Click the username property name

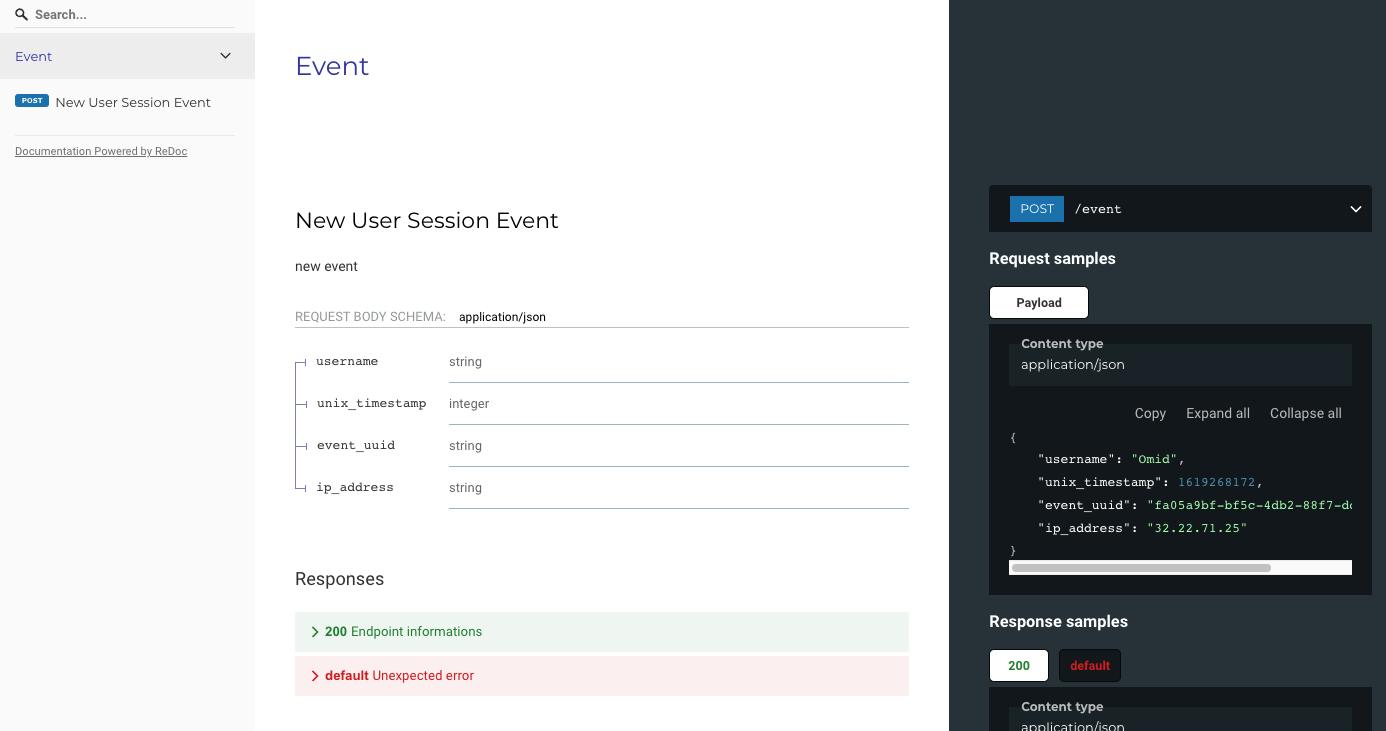[x=347, y=361]
